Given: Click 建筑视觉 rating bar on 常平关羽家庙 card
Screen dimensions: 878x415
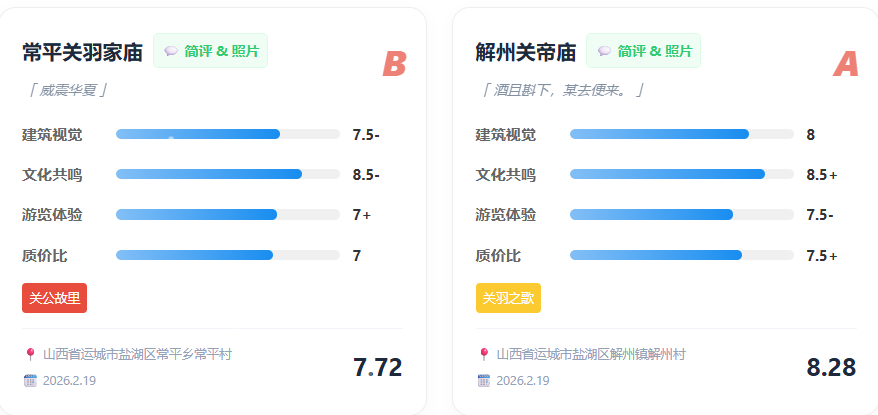Looking at the screenshot, I should point(226,134).
